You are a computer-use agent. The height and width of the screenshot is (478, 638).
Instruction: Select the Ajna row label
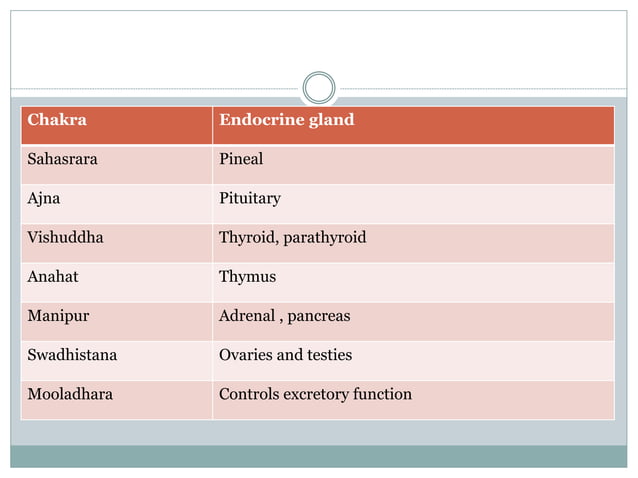[x=44, y=198]
